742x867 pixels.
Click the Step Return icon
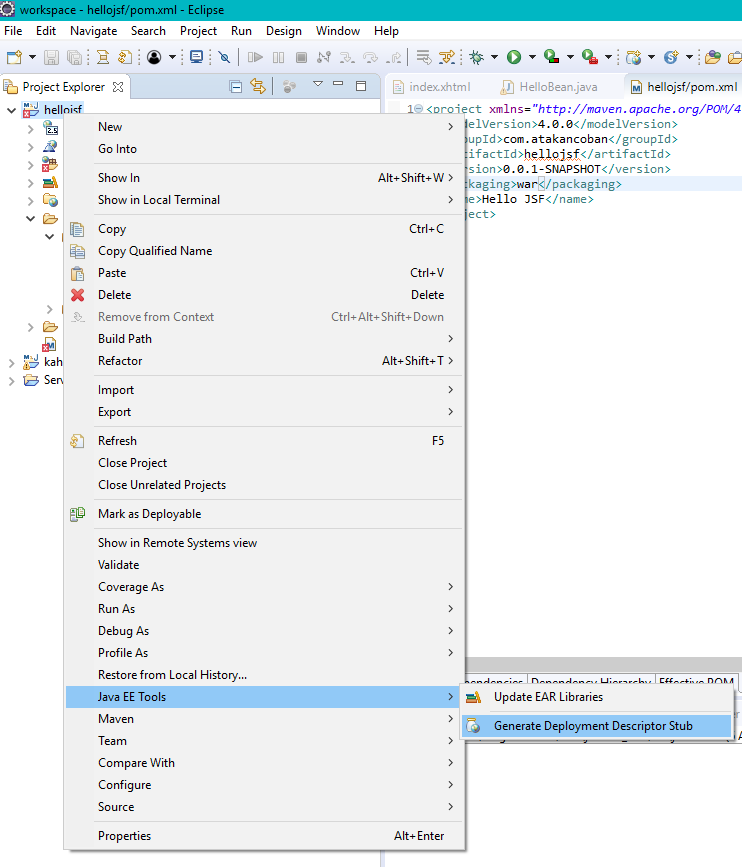point(394,57)
